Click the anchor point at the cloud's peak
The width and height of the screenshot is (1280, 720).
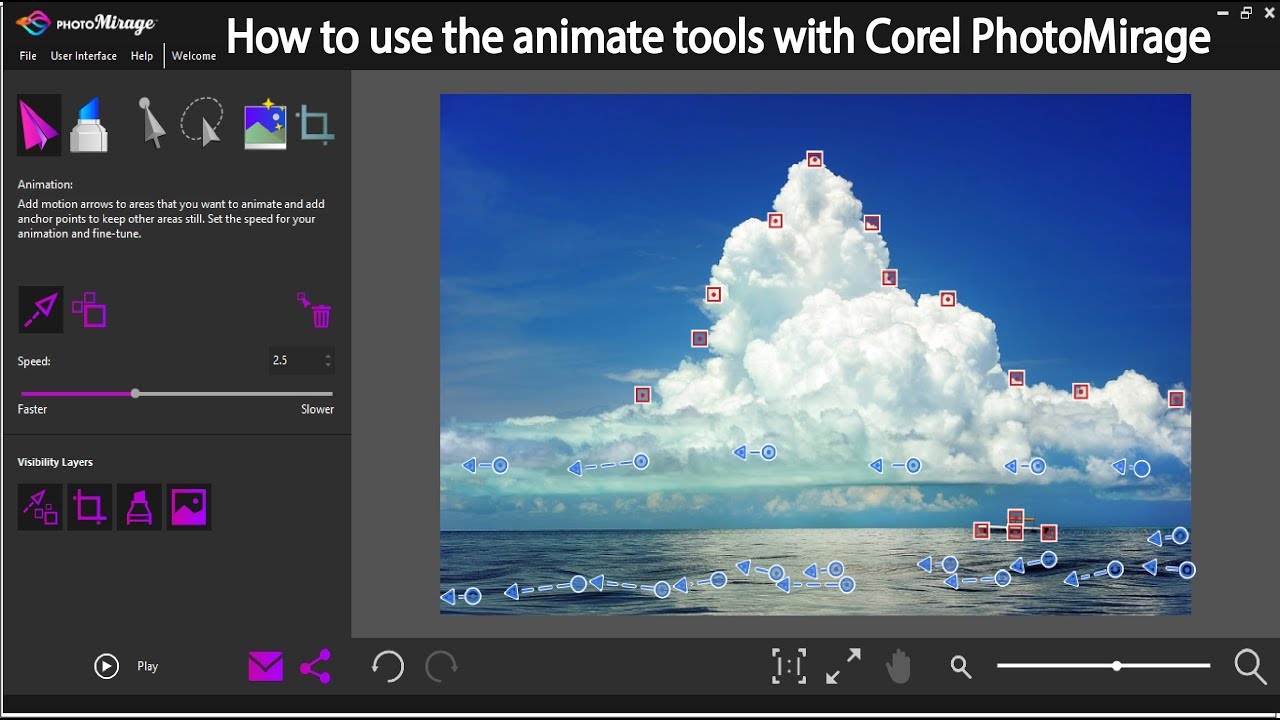tap(815, 159)
